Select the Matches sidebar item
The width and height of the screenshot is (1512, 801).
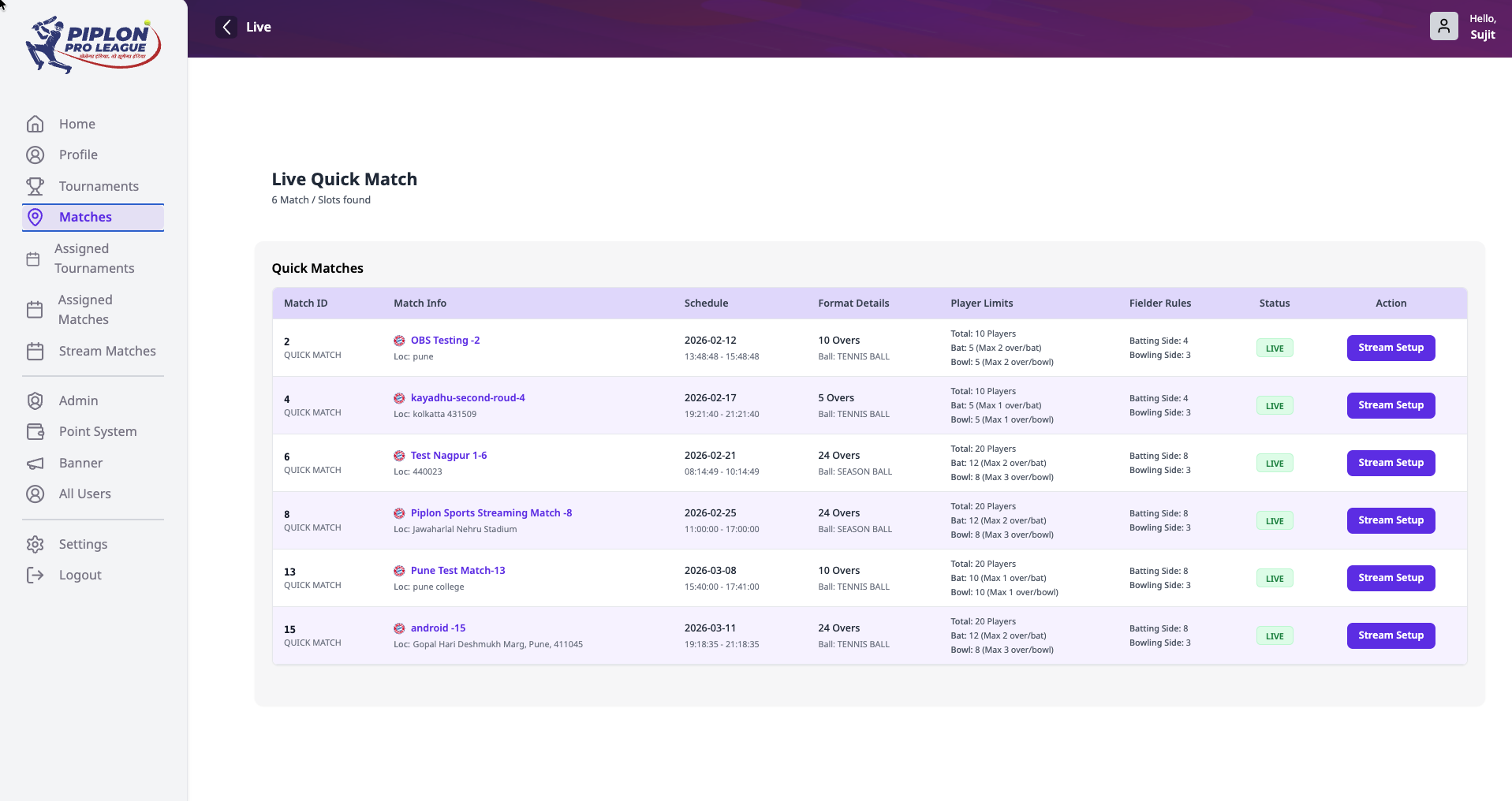point(93,217)
